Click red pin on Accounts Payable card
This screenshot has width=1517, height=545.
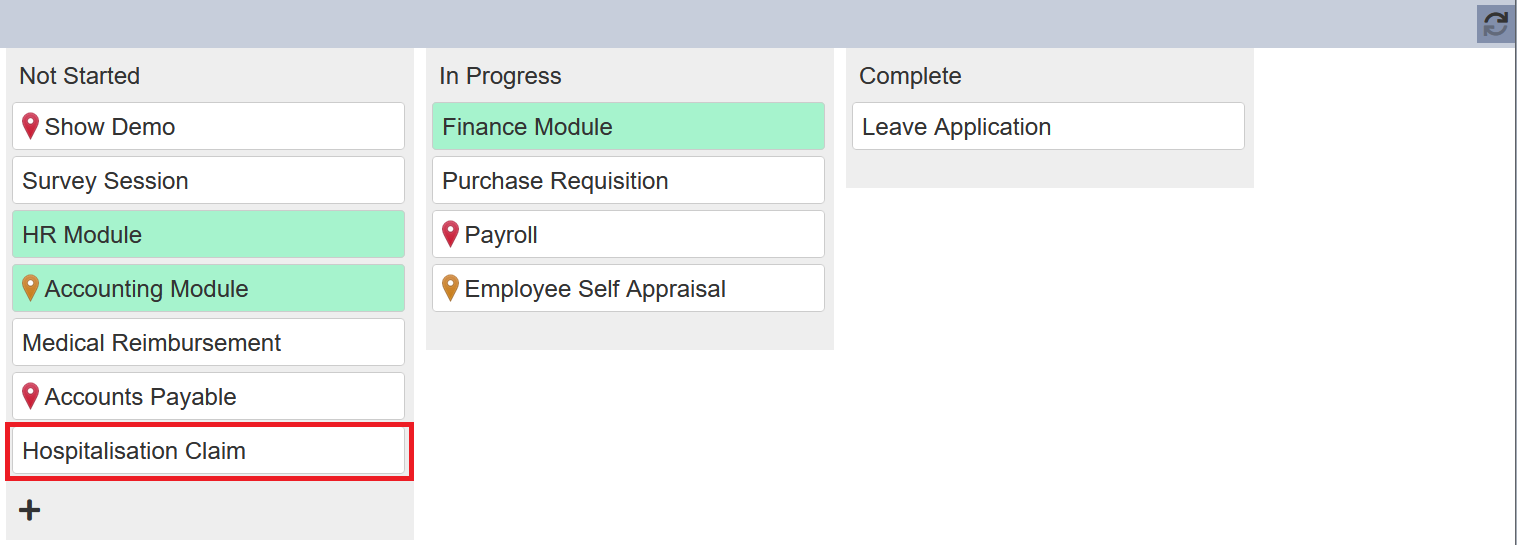[x=31, y=396]
